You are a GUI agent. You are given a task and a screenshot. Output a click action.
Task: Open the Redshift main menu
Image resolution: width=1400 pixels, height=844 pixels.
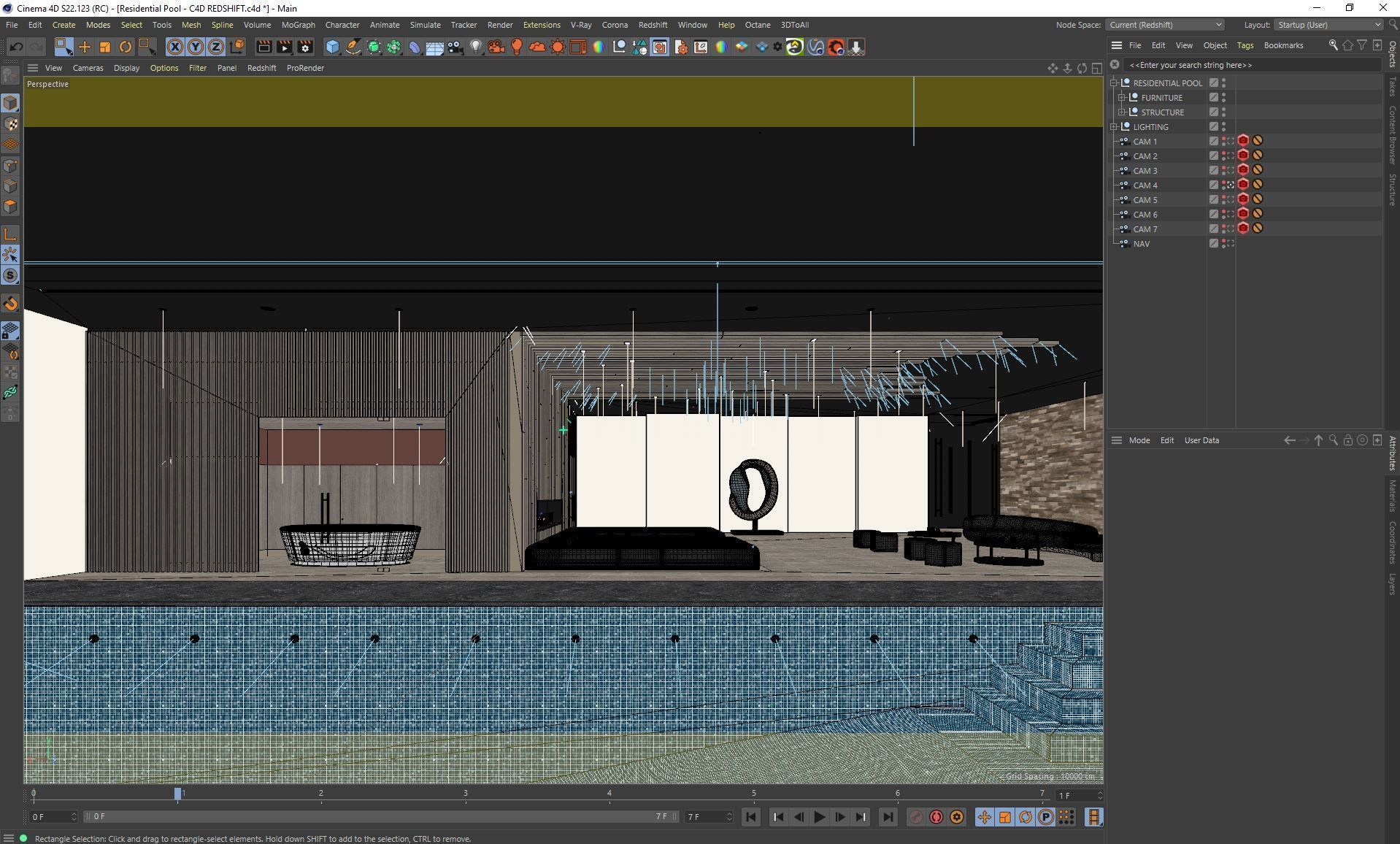(x=653, y=25)
